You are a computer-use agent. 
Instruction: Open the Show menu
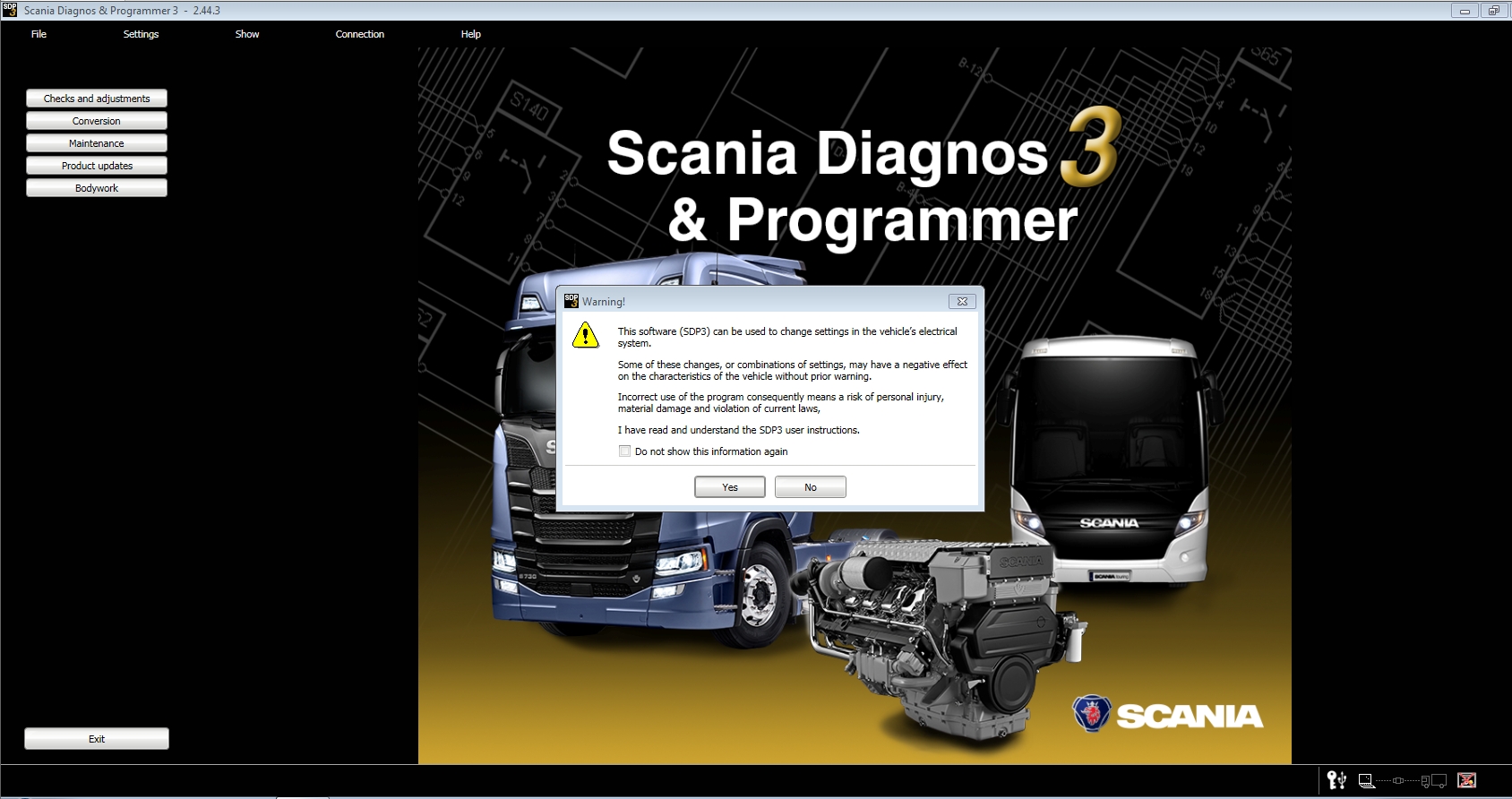[247, 34]
